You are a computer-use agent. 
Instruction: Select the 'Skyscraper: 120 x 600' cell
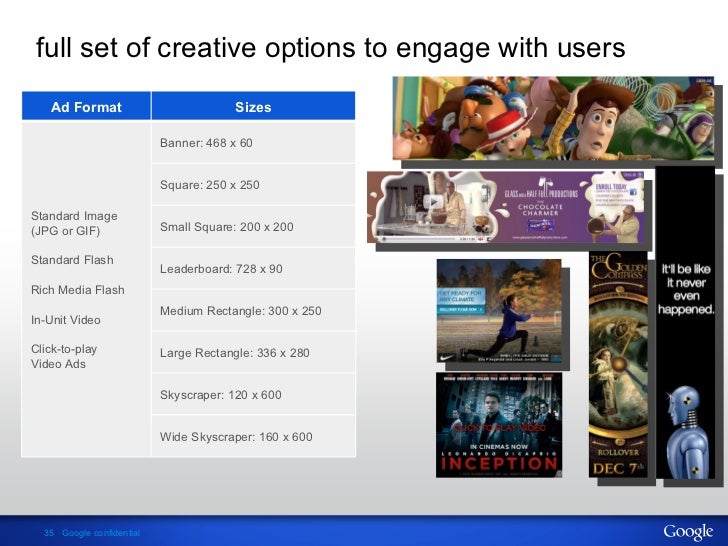click(253, 394)
